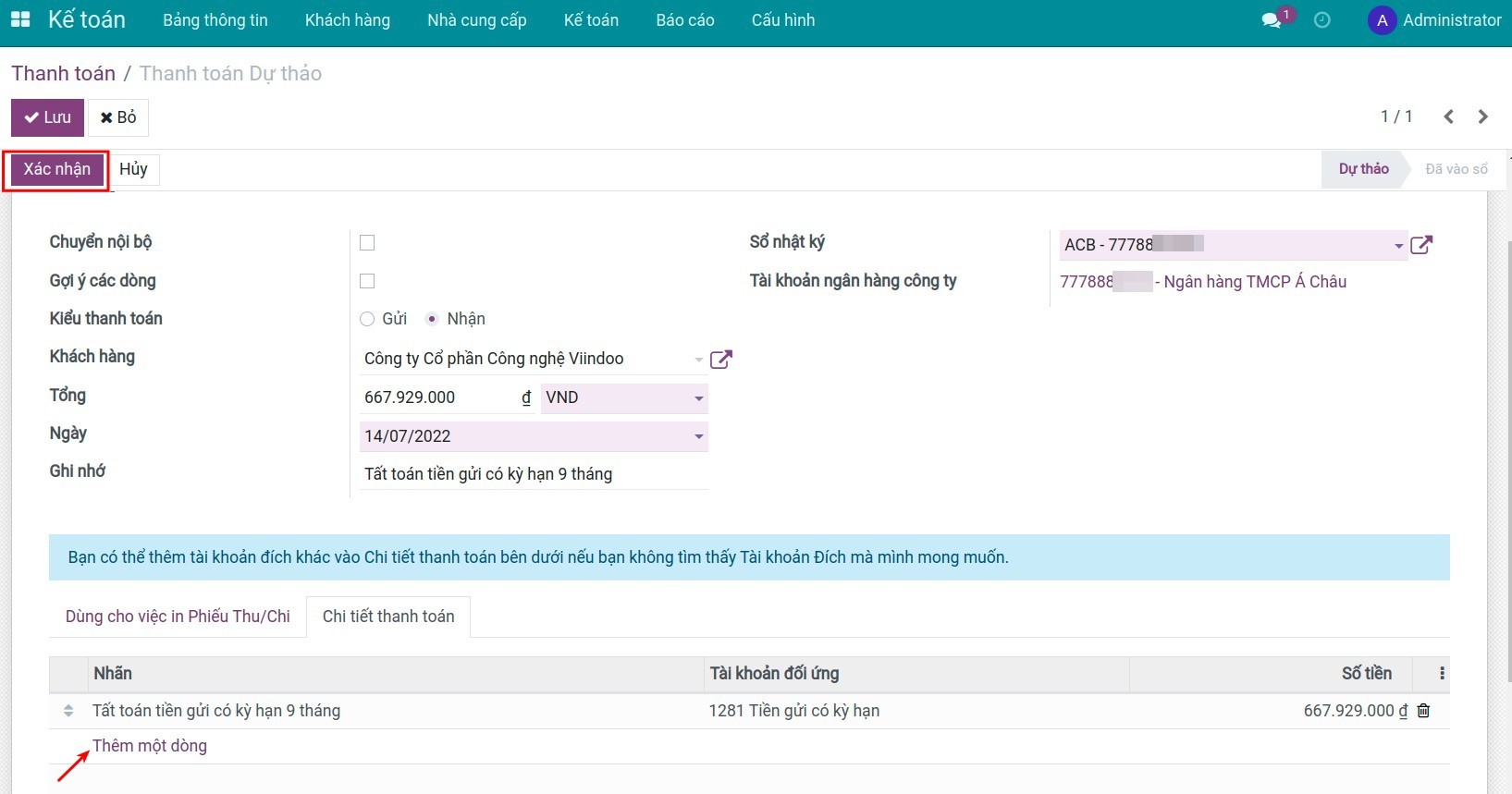Switch to Dùng cho việc in Phiếu Thu/Chi tab

[x=178, y=617]
